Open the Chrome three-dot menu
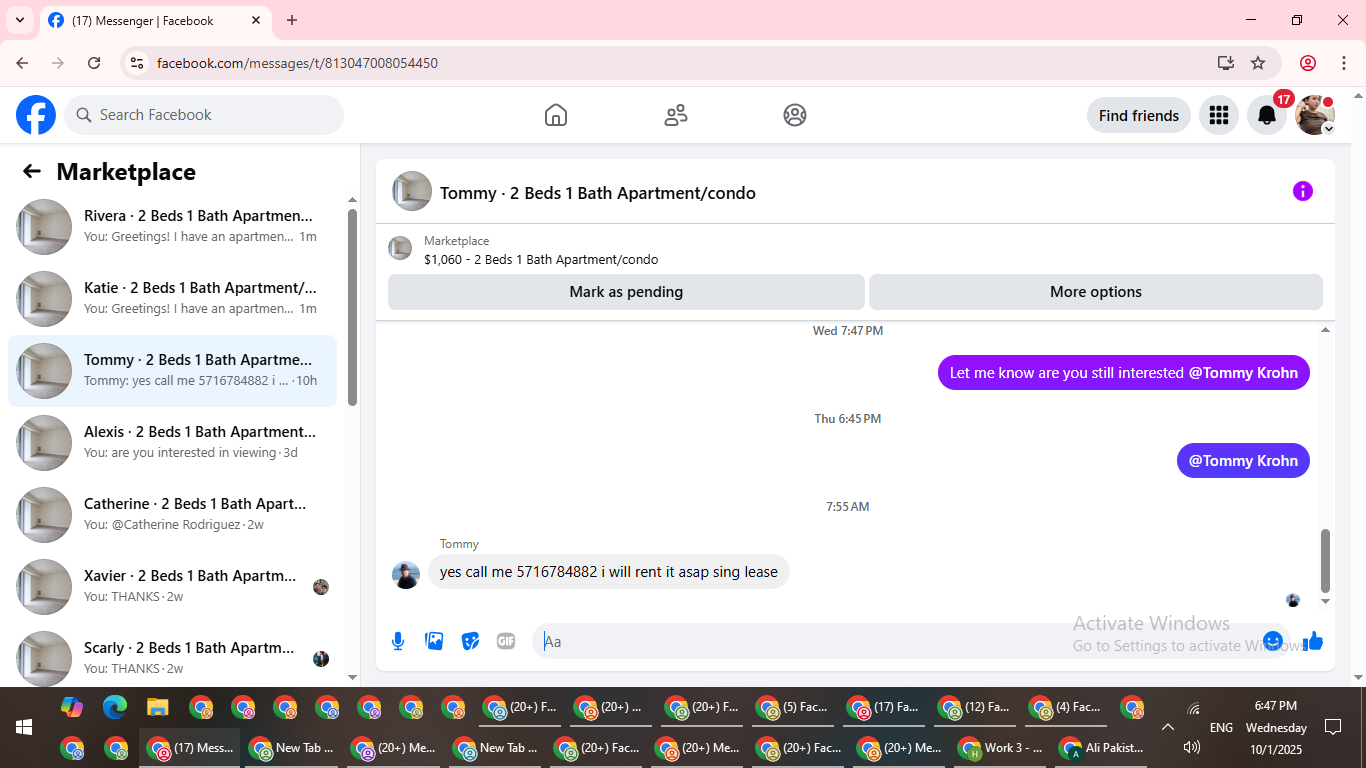The height and width of the screenshot is (768, 1366). coord(1344,63)
